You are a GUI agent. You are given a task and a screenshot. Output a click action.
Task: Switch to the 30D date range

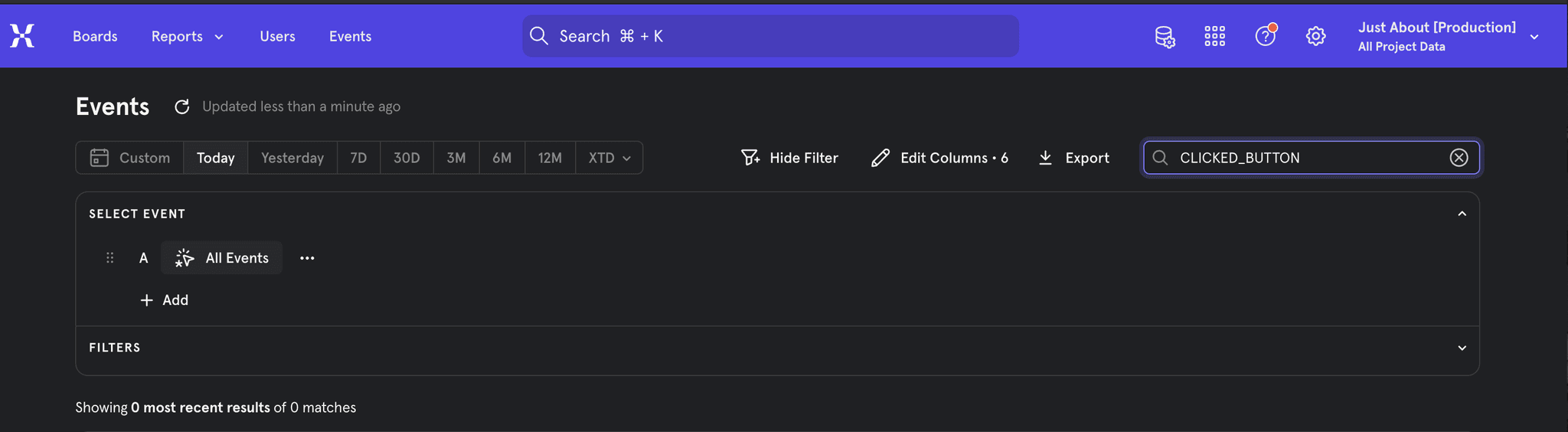(x=406, y=158)
